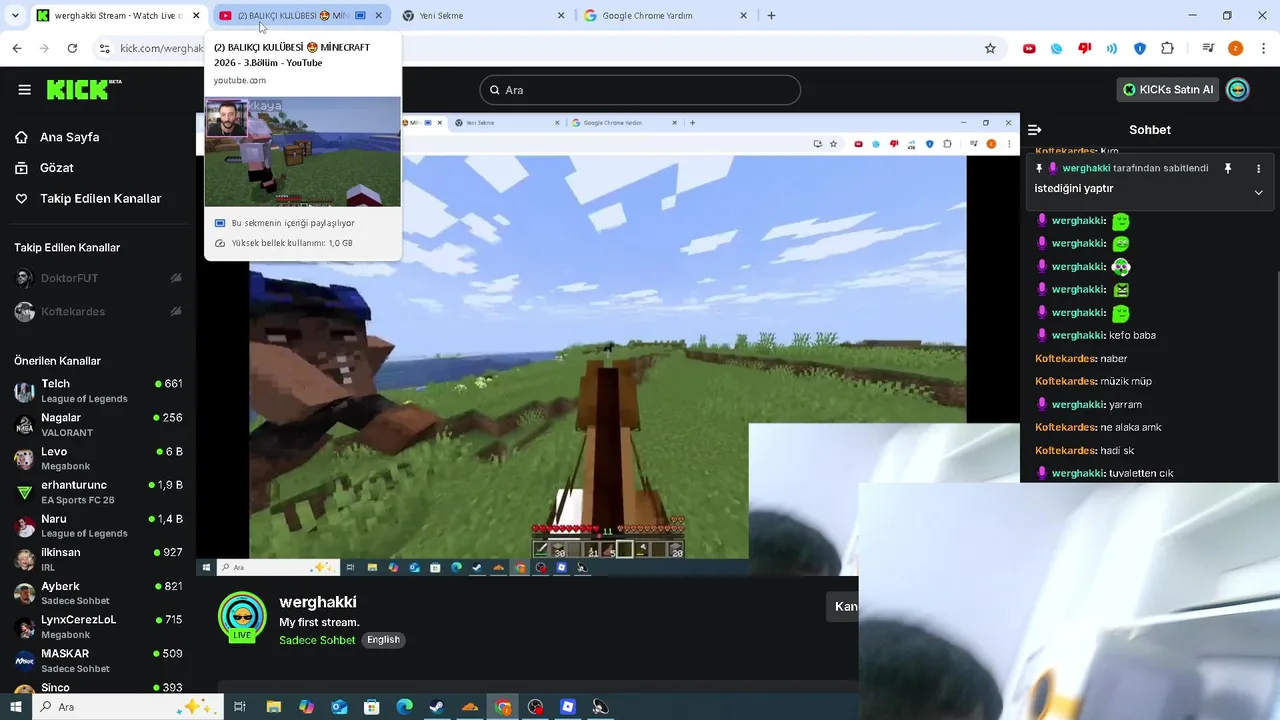Open File Explorer from taskbar
The height and width of the screenshot is (720, 1280).
coord(273,707)
